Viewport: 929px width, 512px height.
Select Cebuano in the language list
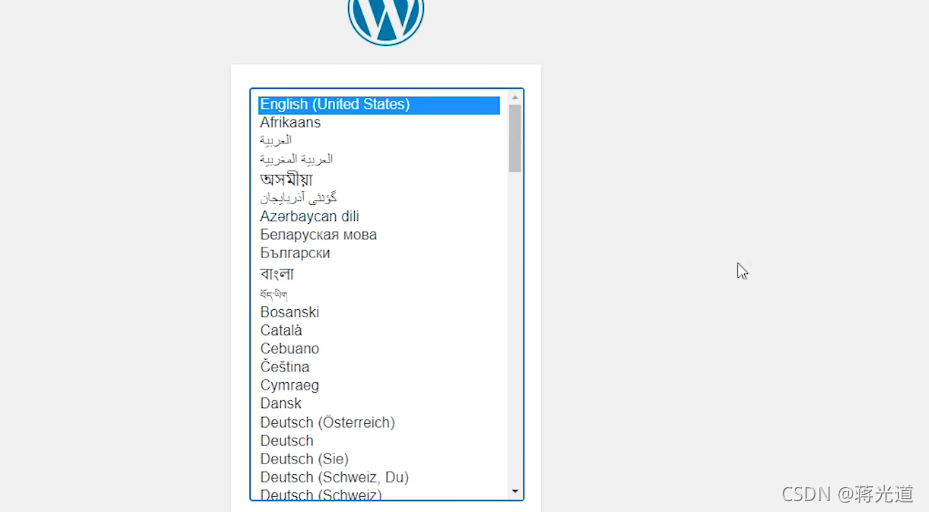coord(290,348)
